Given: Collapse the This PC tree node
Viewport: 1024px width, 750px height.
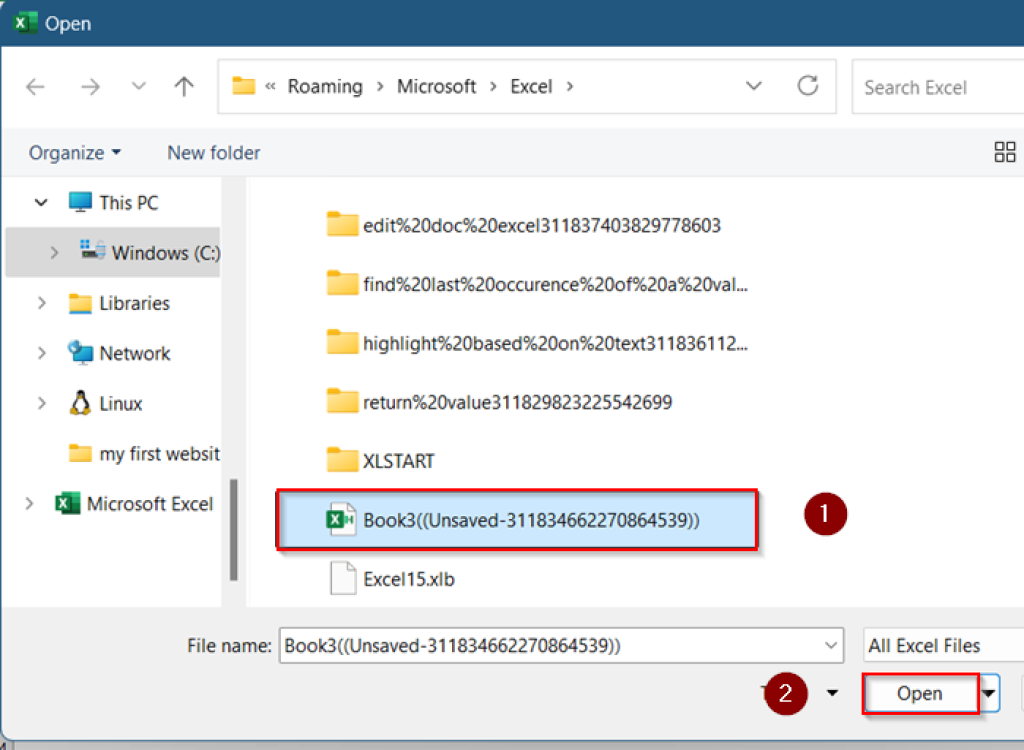Looking at the screenshot, I should [x=40, y=202].
